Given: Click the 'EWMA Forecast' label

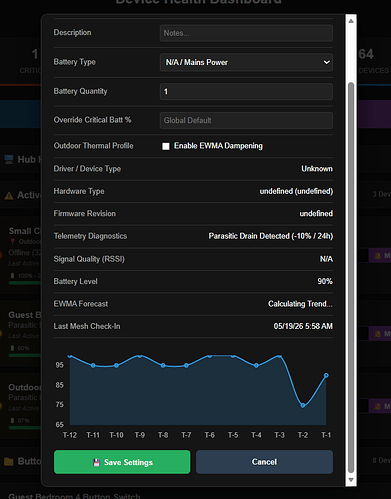Looking at the screenshot, I should pyautogui.click(x=81, y=304).
